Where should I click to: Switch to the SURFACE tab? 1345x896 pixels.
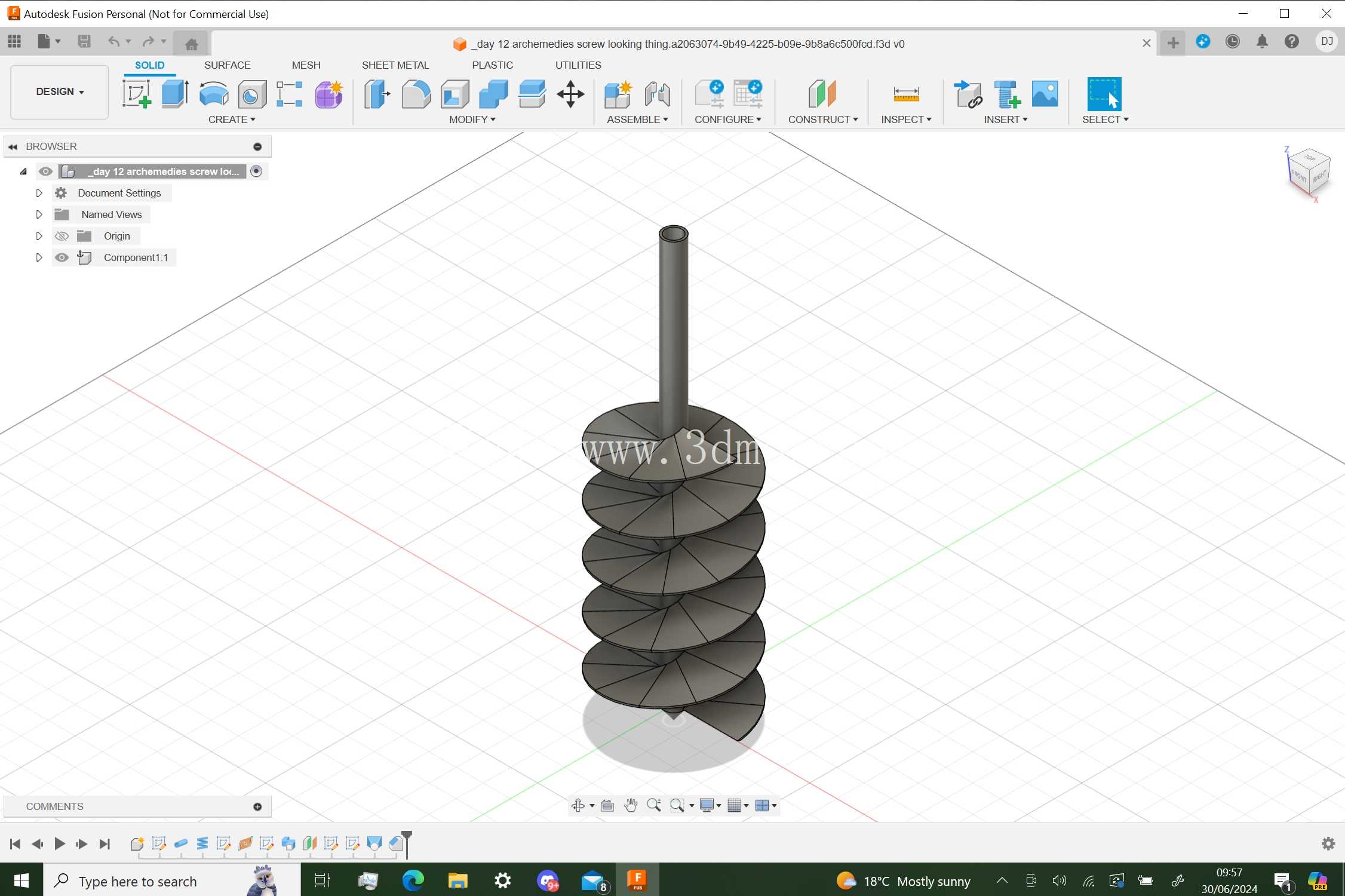(227, 65)
